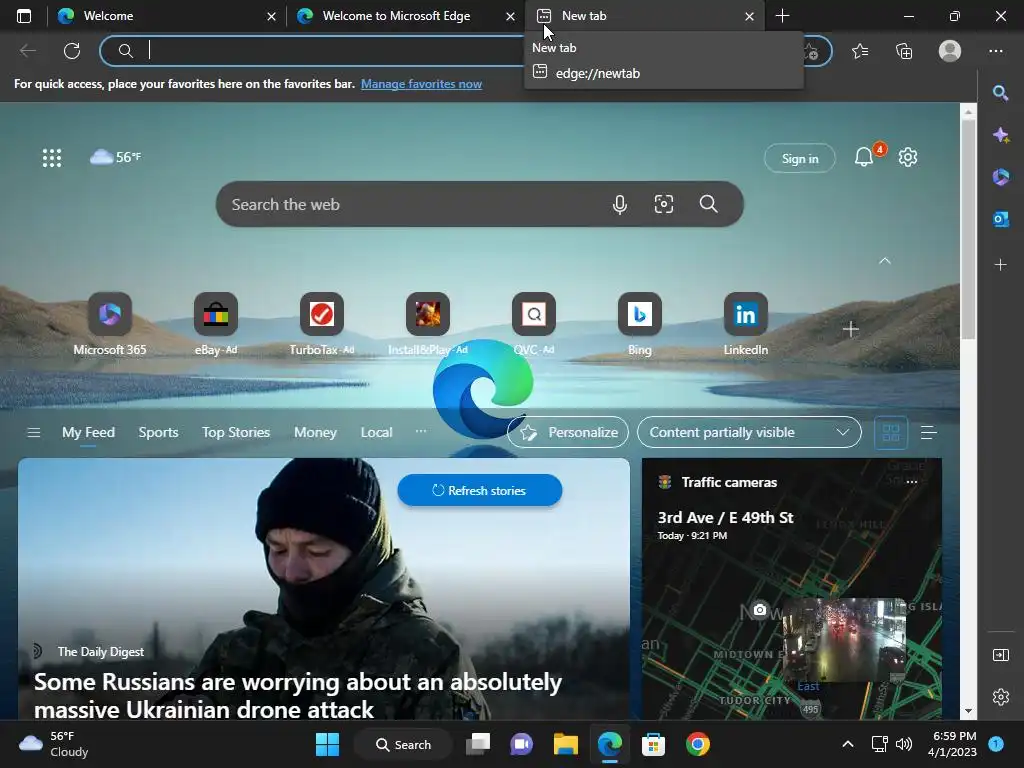Open notifications bell with 4 badge
This screenshot has height=768, width=1024.
tap(864, 157)
